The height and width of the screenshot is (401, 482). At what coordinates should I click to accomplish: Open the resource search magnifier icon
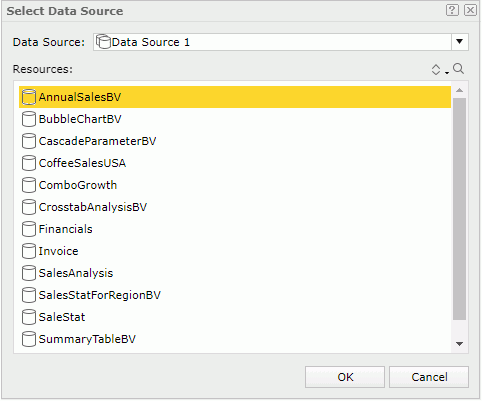(x=459, y=69)
